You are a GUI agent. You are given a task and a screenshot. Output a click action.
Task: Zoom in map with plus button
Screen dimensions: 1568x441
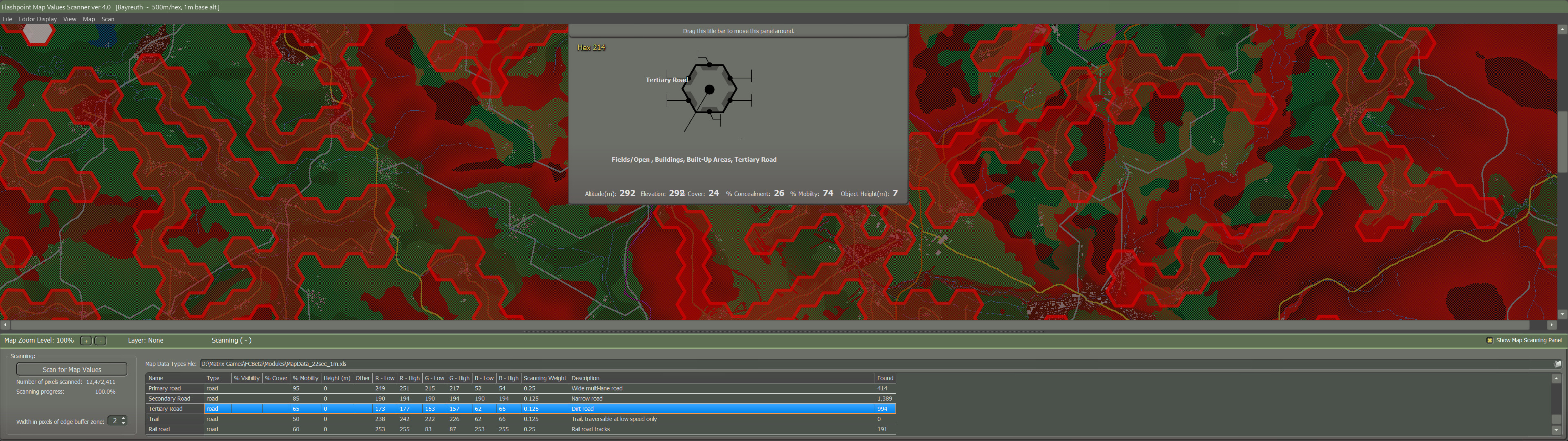click(x=86, y=341)
